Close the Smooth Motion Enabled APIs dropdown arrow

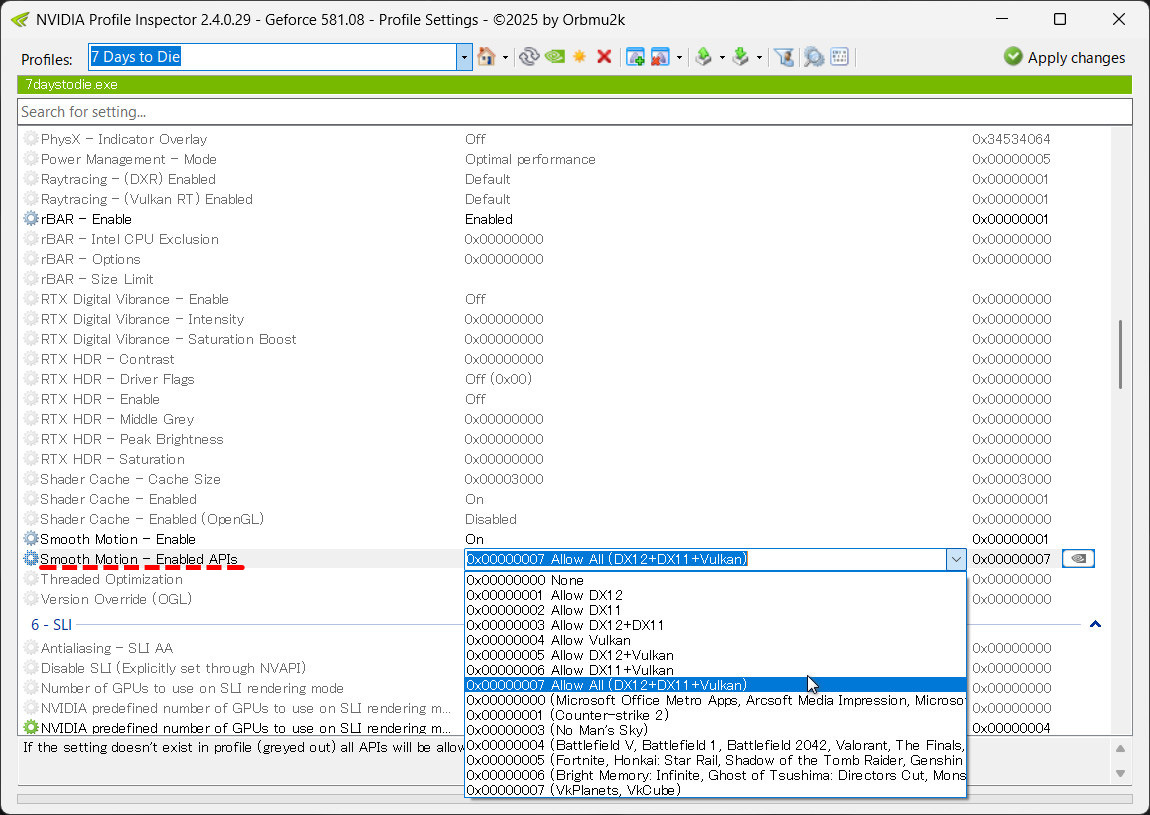point(956,560)
